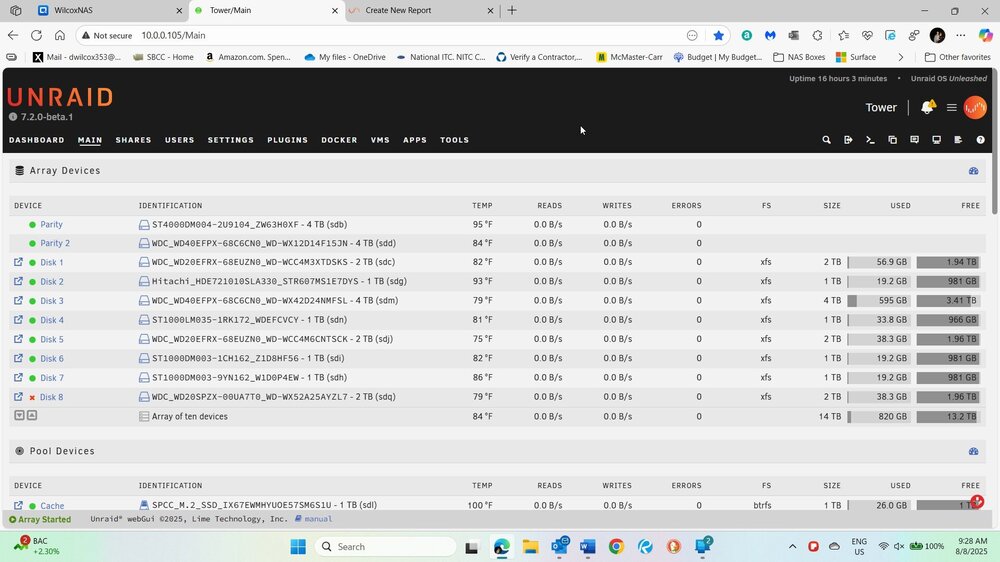Click the Unraid help question-mark icon
The height and width of the screenshot is (562, 1000).
tap(980, 140)
